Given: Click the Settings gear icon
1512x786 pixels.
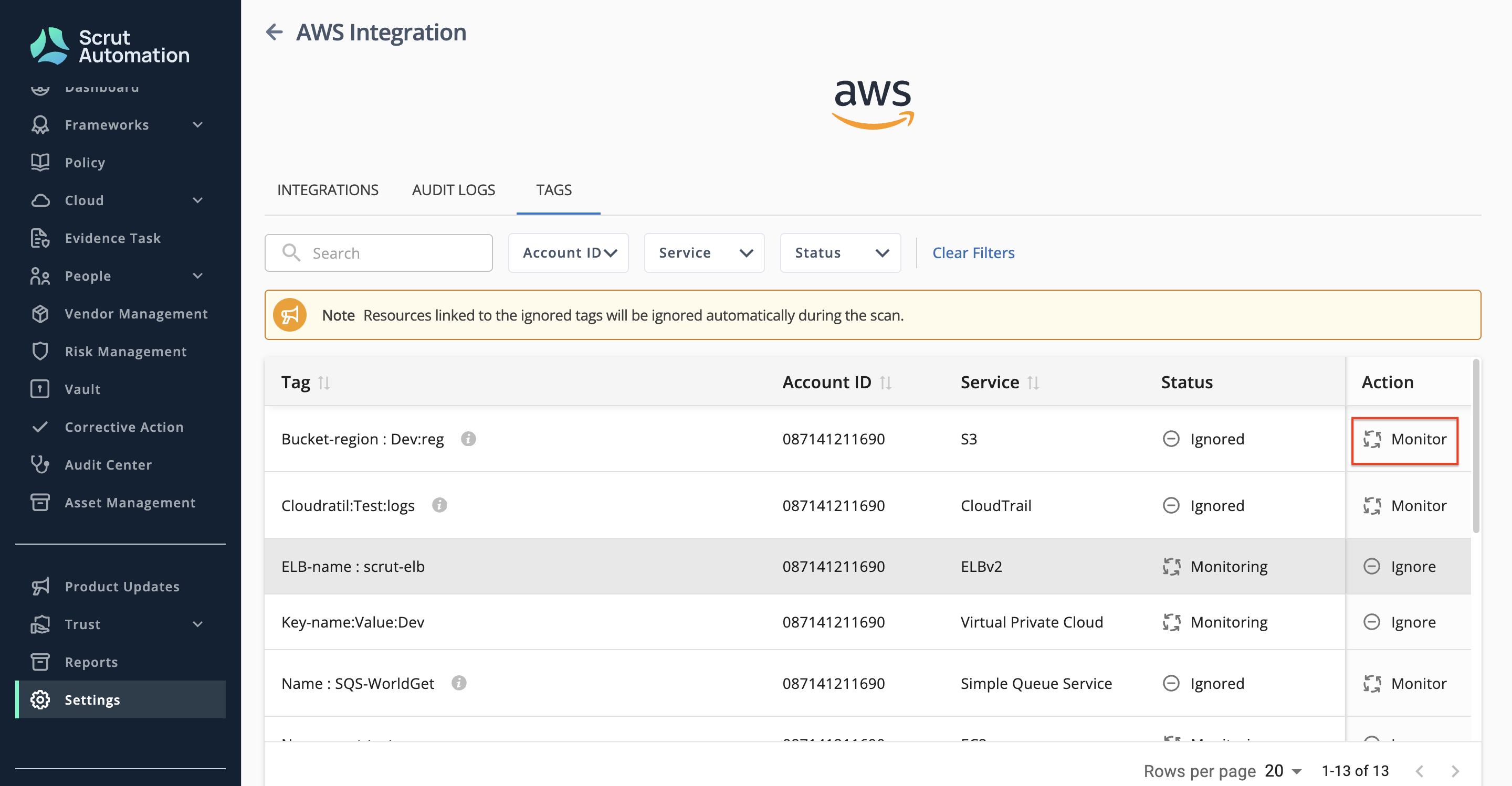Looking at the screenshot, I should [40, 700].
